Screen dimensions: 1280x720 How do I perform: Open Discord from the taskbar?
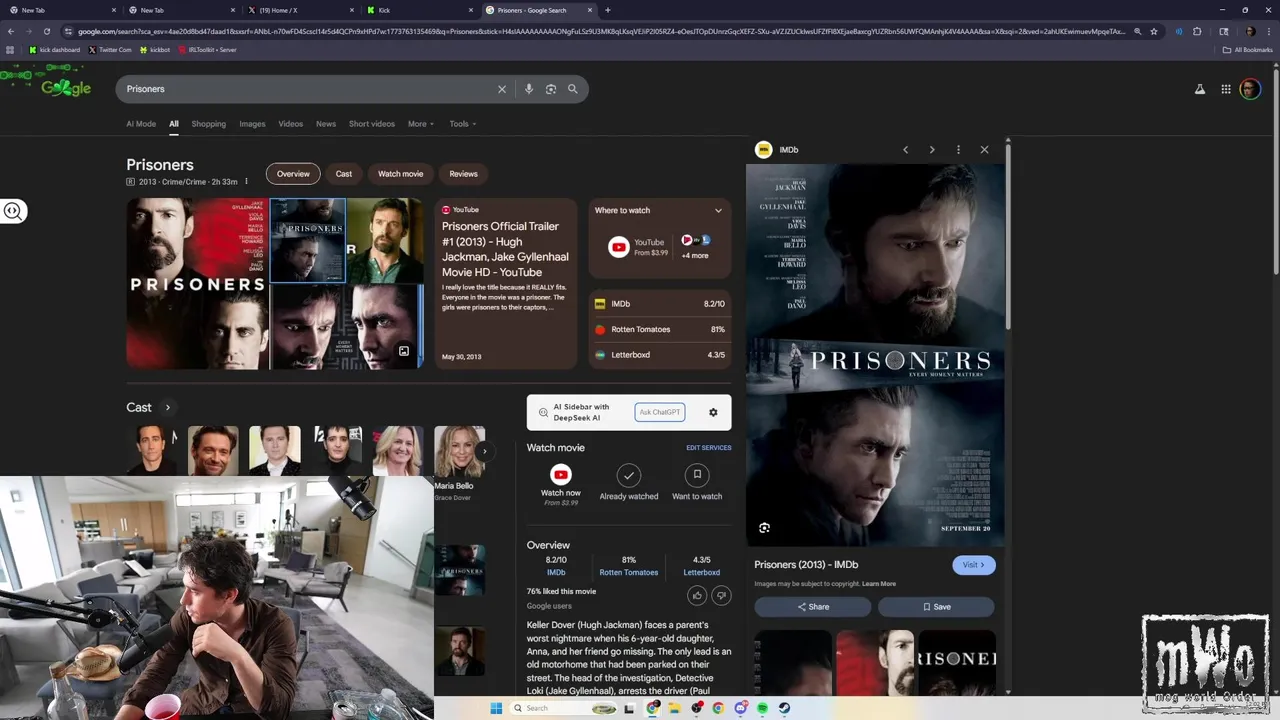click(x=740, y=708)
